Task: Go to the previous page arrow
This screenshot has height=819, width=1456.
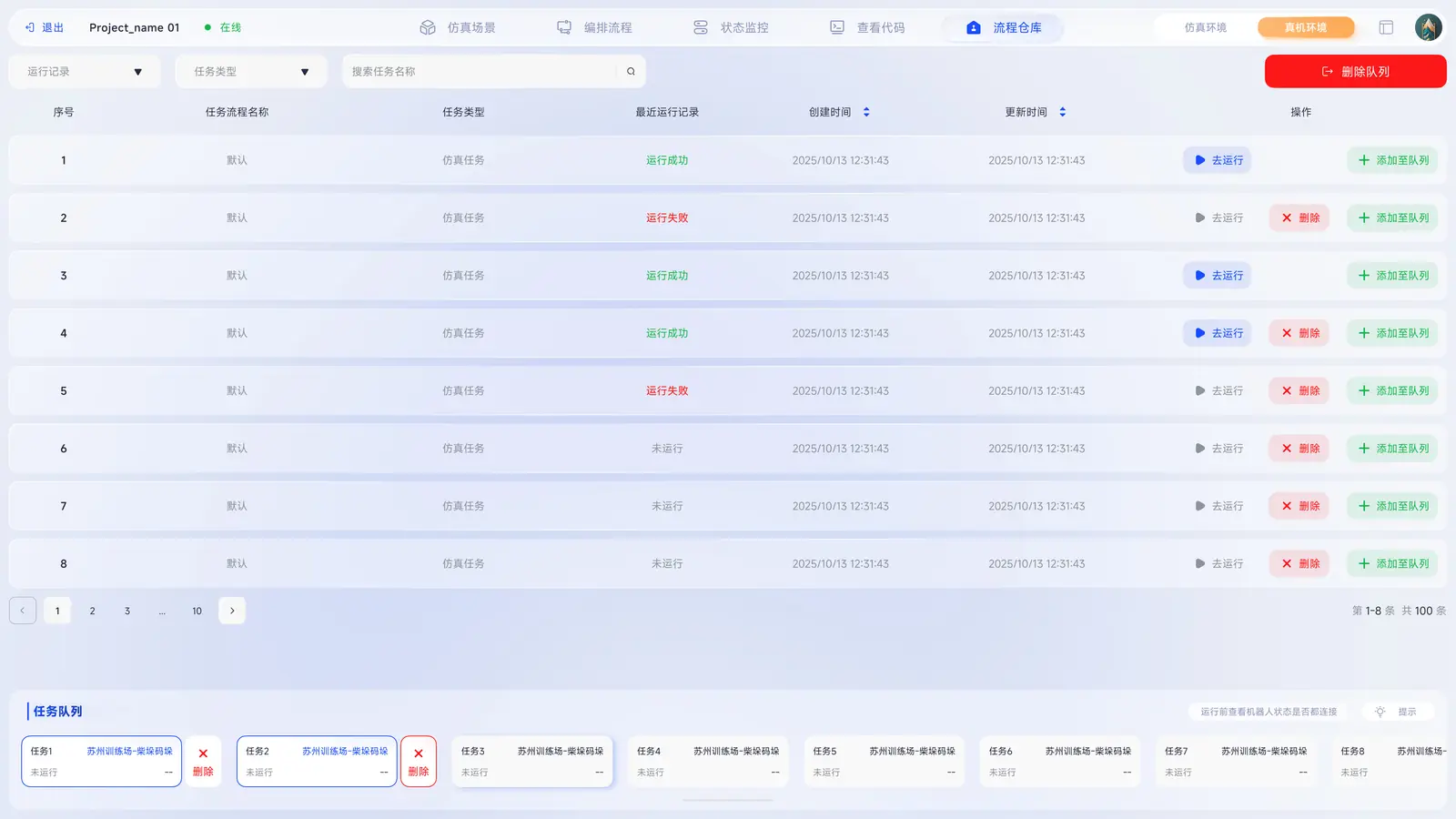Action: (23, 611)
